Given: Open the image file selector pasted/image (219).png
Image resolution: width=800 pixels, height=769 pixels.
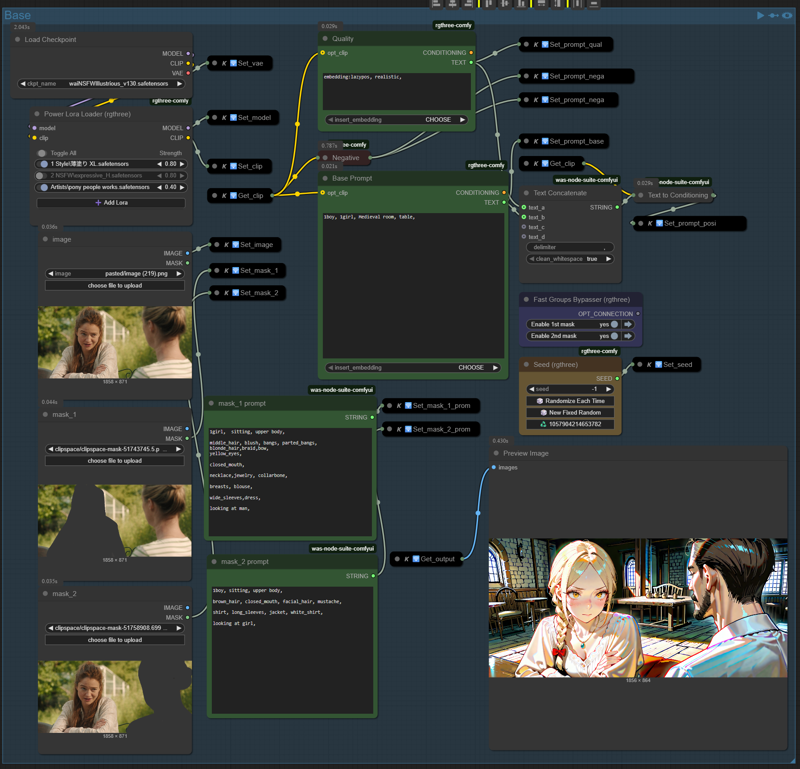Looking at the screenshot, I should pyautogui.click(x=115, y=274).
